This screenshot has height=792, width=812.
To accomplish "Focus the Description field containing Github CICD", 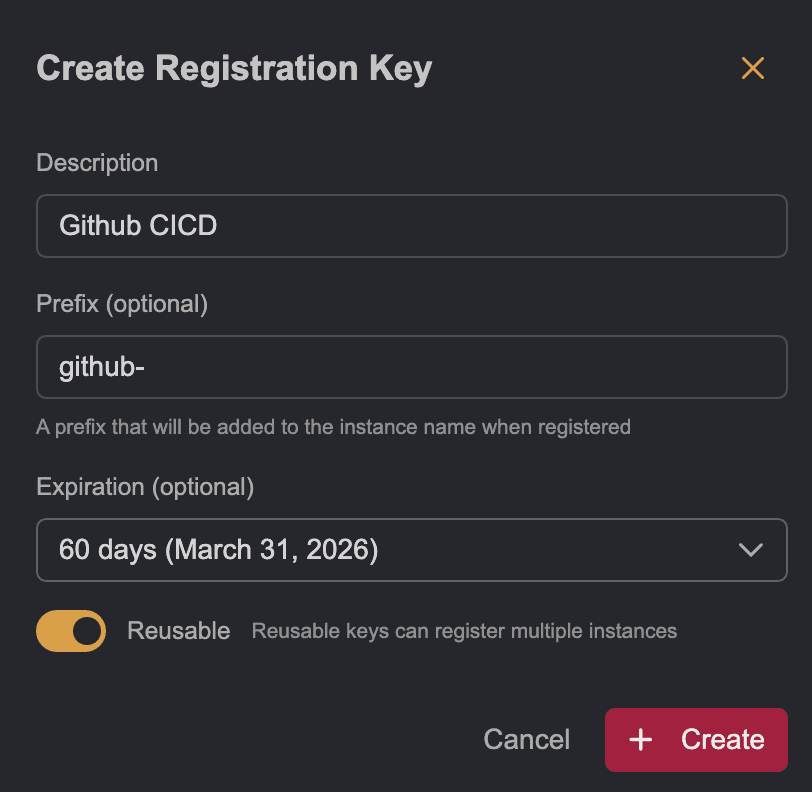I will [x=412, y=226].
